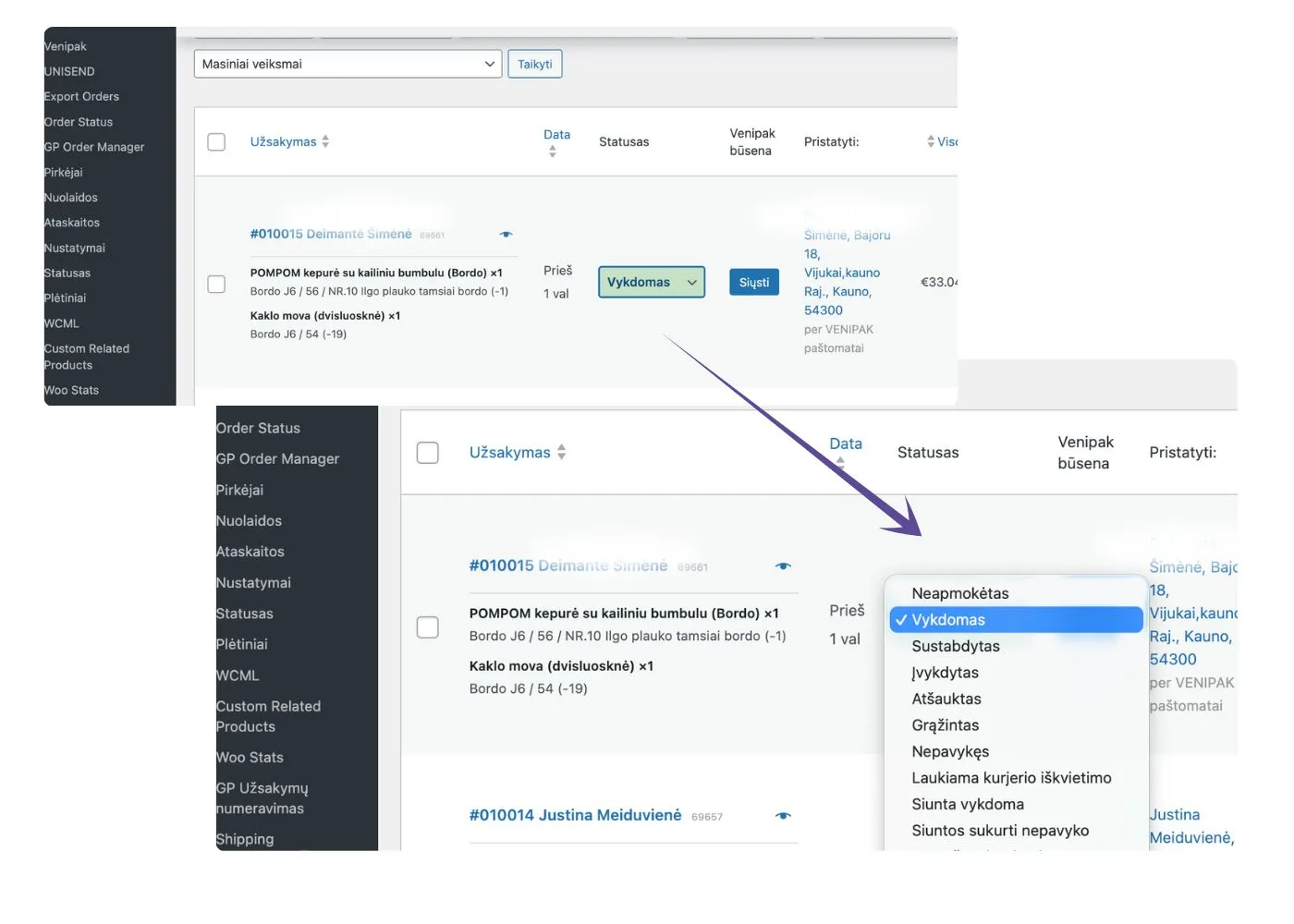Click the Siųsti send button
This screenshot has height=924, width=1294.
[754, 282]
